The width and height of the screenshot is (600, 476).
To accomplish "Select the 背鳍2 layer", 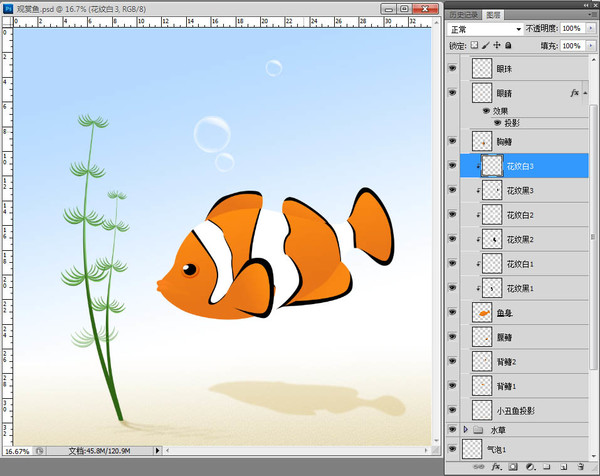I will pos(524,362).
